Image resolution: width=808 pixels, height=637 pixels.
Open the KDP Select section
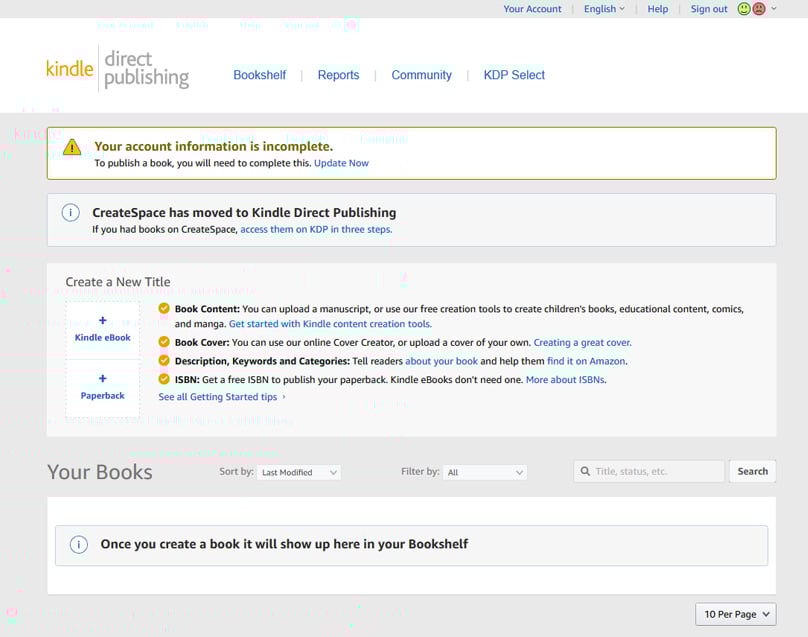(514, 74)
